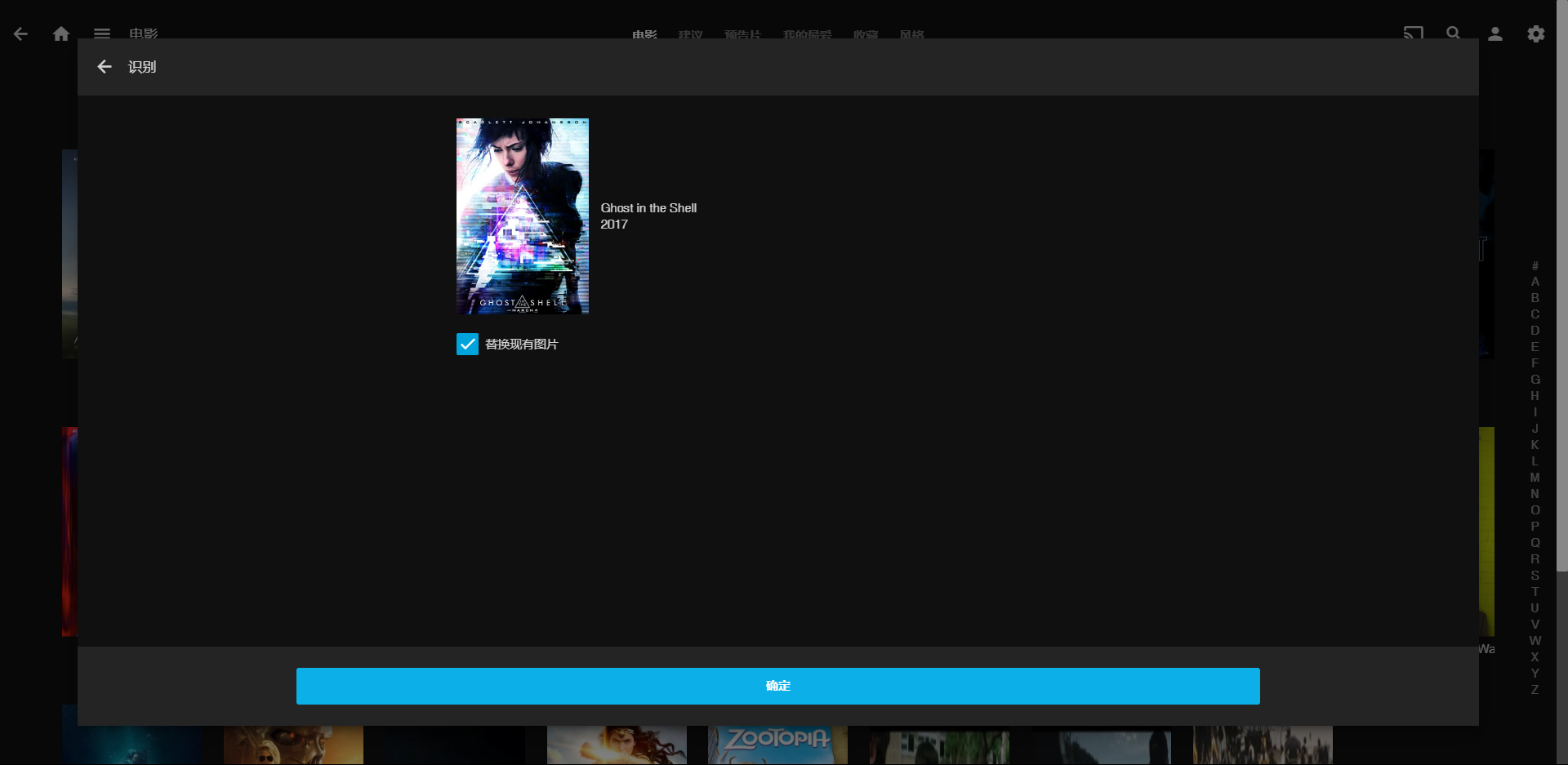Jump to letter L in alphabet picker
The width and height of the screenshot is (1568, 765).
pos(1535,461)
